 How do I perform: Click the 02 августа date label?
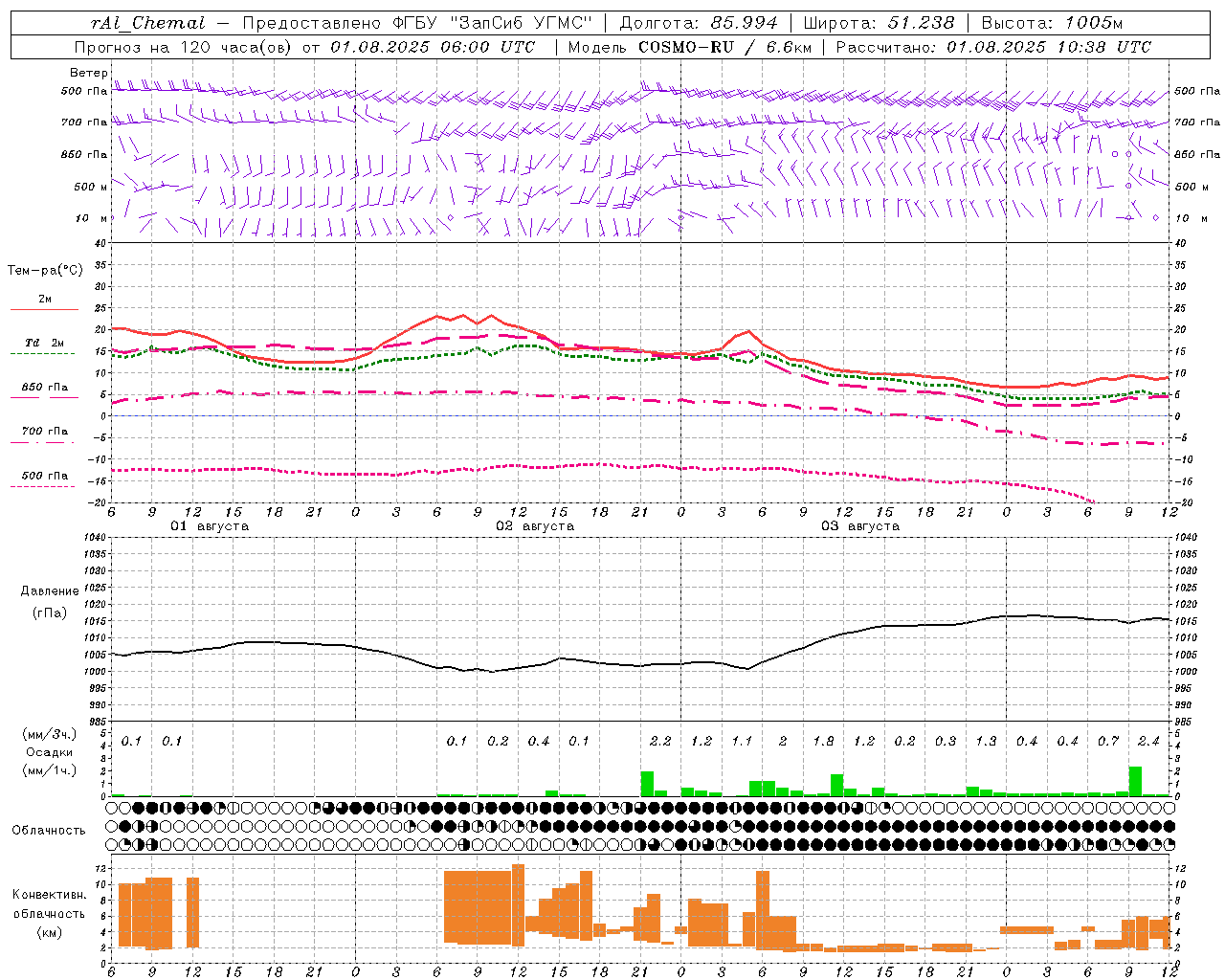tap(535, 526)
